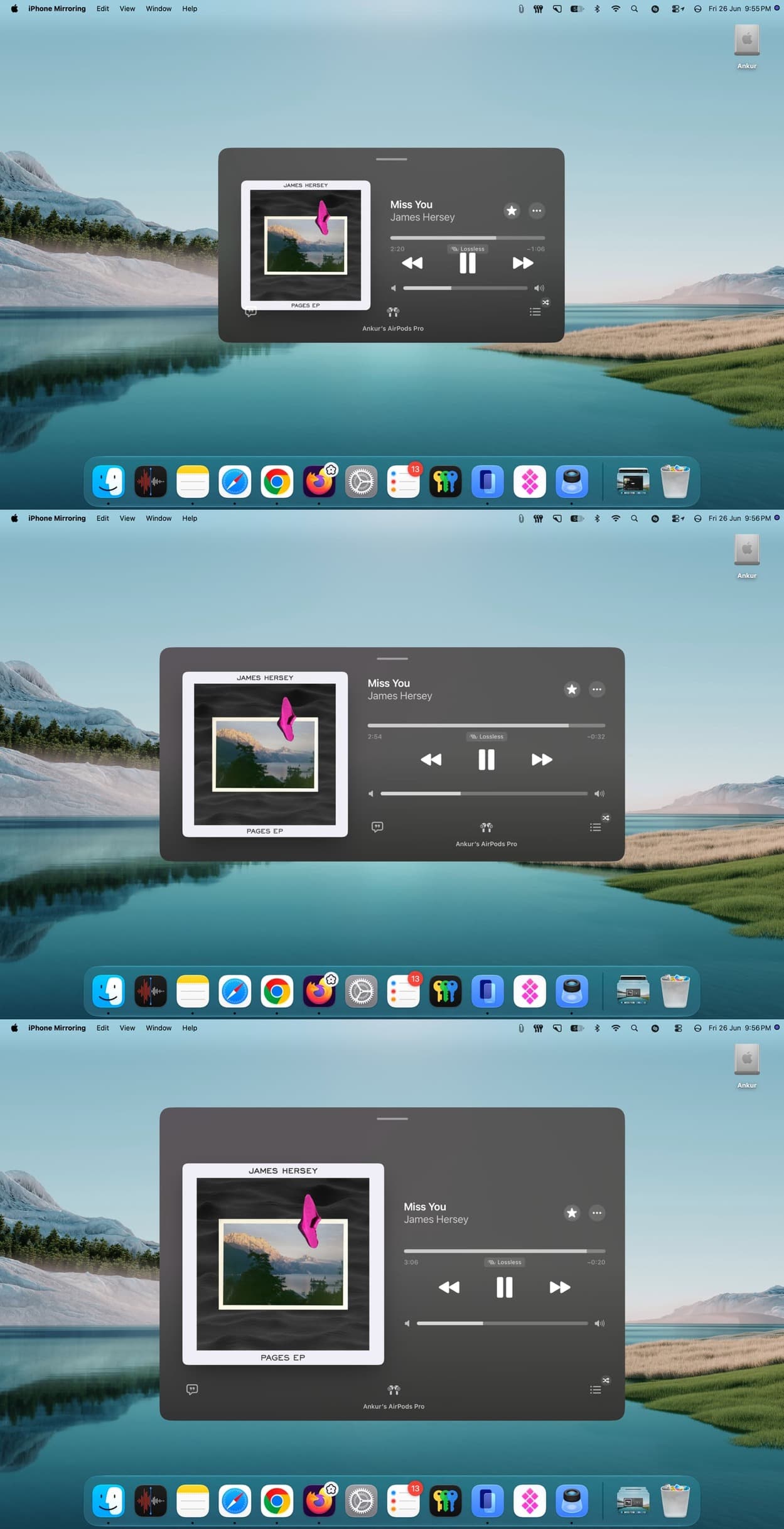Toggle favorite star in the 3:06 player
Screen dimensions: 784x1529
coord(572,1213)
